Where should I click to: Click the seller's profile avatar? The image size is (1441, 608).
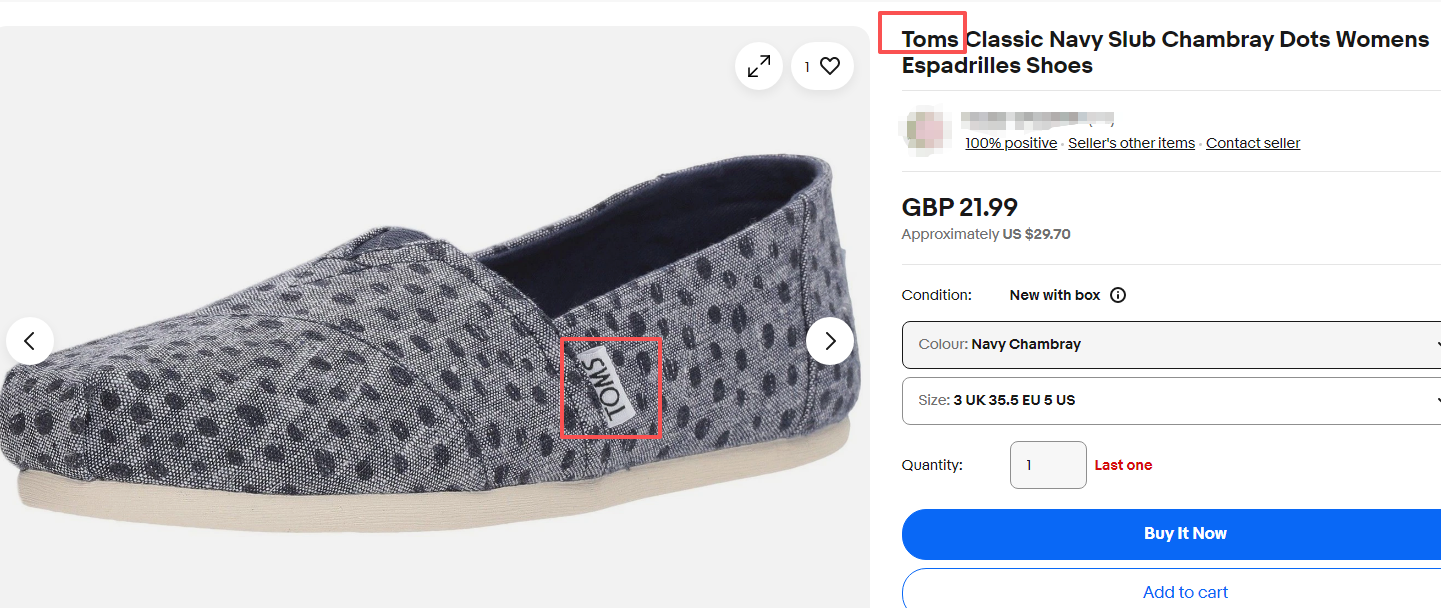click(924, 131)
